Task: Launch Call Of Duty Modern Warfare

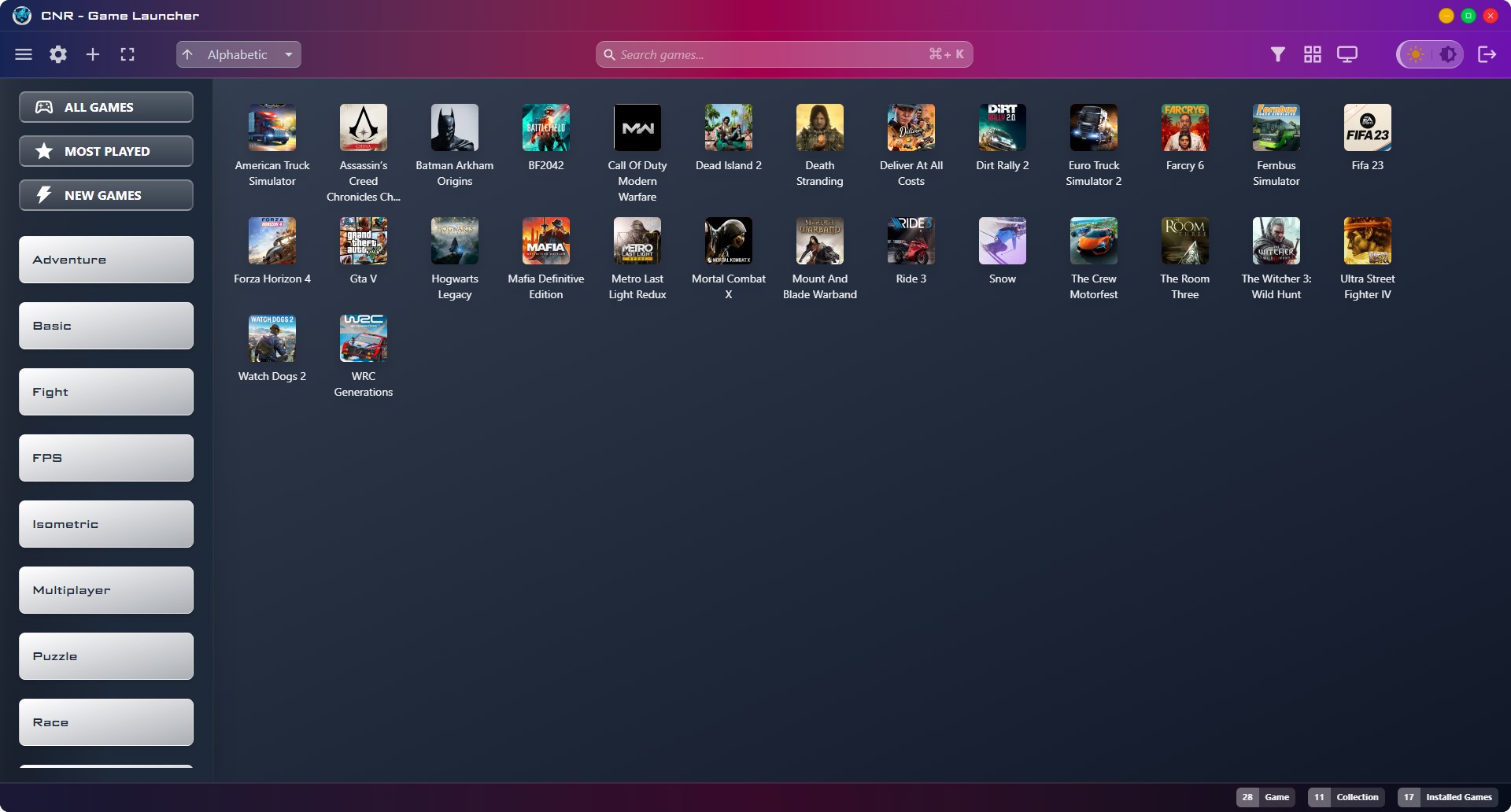Action: [x=637, y=127]
